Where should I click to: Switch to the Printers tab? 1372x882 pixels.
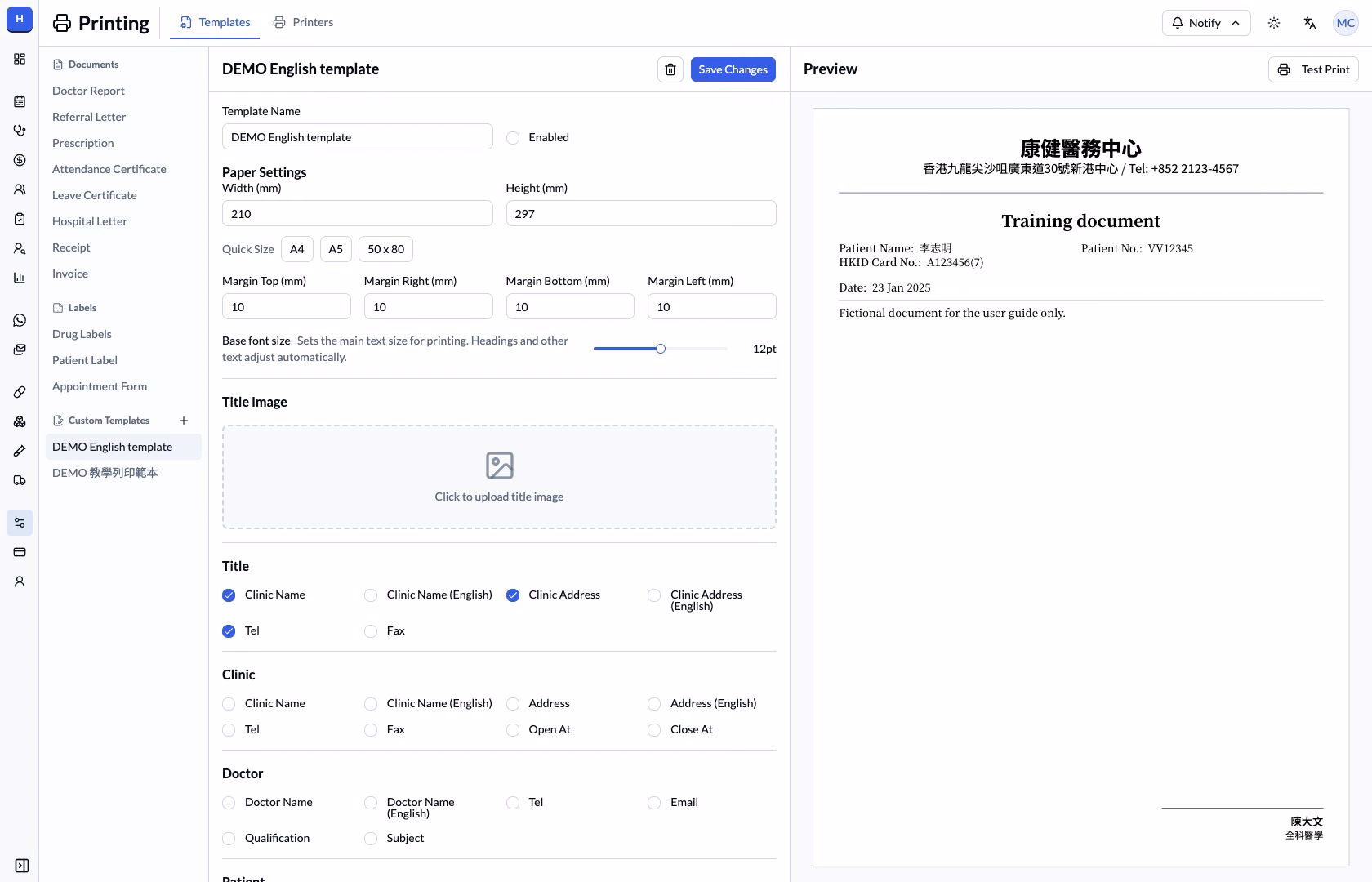pos(304,22)
